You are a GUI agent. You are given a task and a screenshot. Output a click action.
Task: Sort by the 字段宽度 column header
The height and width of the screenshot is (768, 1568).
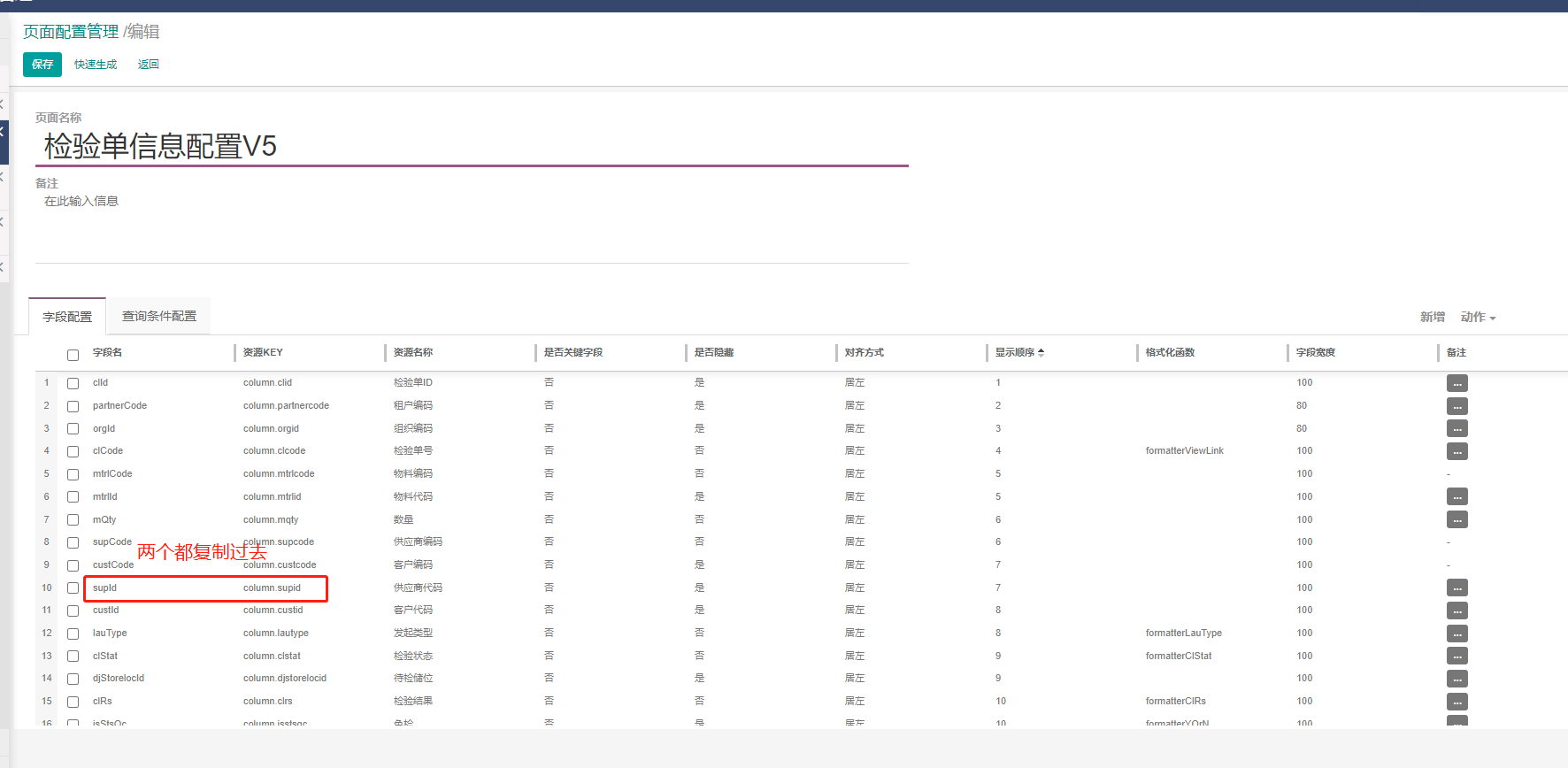[1316, 352]
